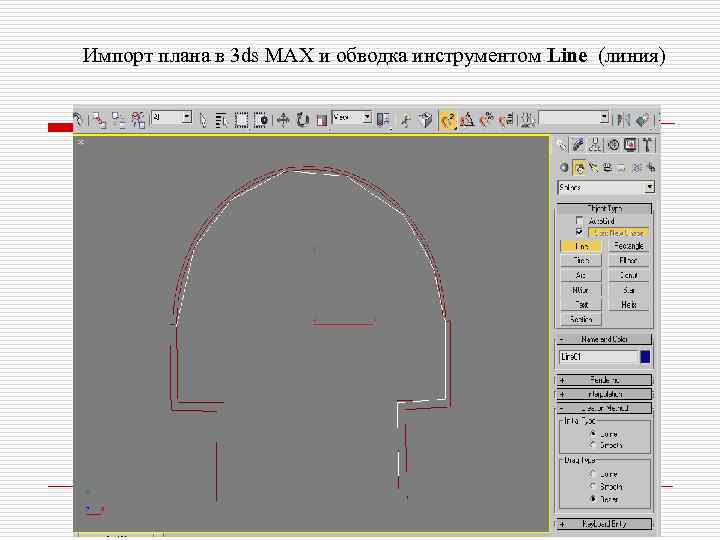This screenshot has width=720, height=540.
Task: Switch to the Display panel tab
Action: point(630,145)
